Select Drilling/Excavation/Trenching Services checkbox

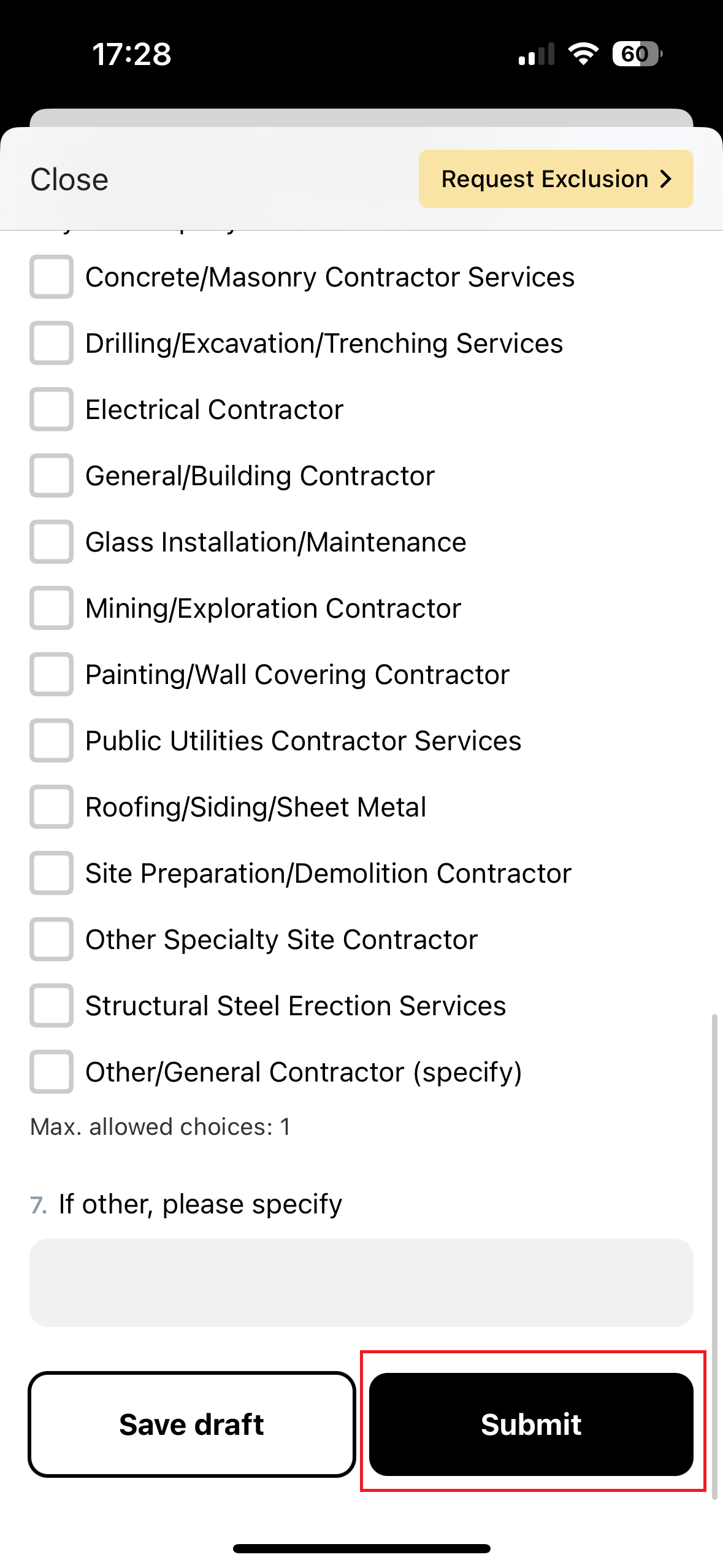pos(52,343)
